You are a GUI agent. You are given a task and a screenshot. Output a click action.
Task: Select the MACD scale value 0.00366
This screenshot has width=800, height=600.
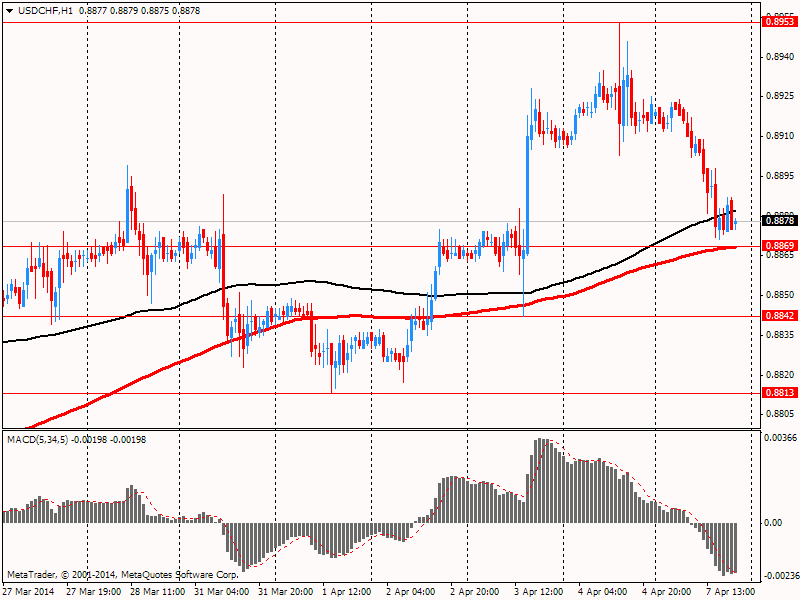point(781,438)
